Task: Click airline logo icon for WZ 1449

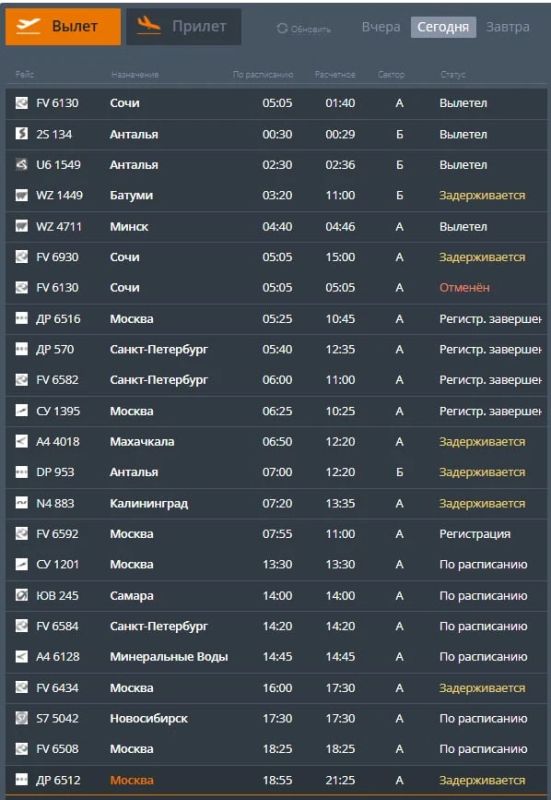Action: (21, 195)
